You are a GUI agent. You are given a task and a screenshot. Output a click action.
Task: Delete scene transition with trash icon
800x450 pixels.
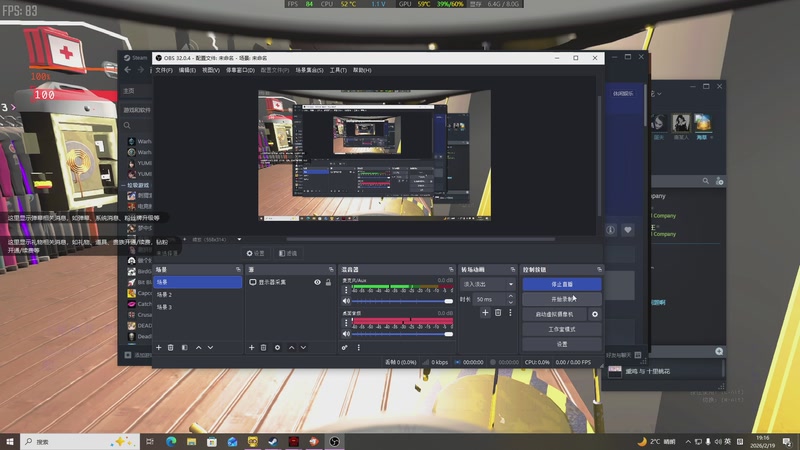498,313
